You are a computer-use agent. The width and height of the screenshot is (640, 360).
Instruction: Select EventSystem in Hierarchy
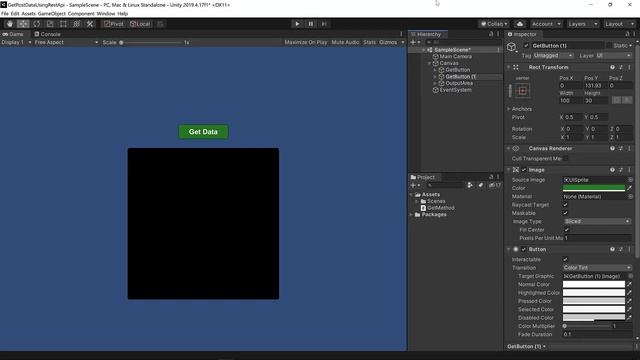[x=456, y=90]
